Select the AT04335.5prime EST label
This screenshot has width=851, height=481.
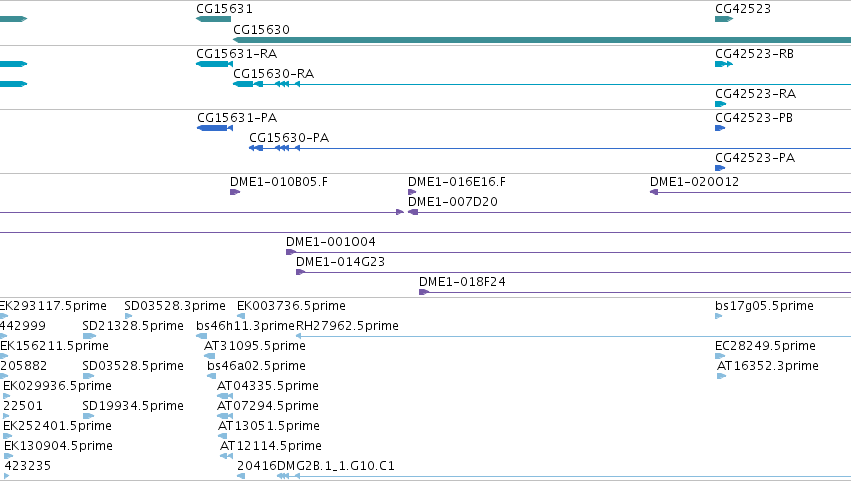(x=268, y=387)
